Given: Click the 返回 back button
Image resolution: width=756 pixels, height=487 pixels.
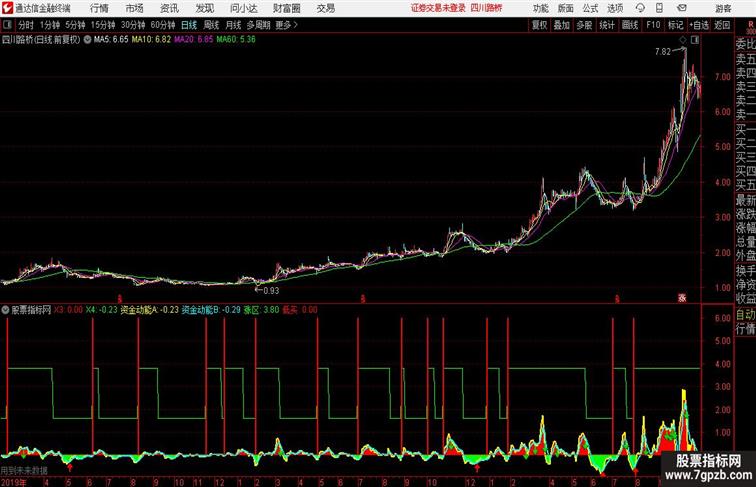Looking at the screenshot, I should pos(722,25).
